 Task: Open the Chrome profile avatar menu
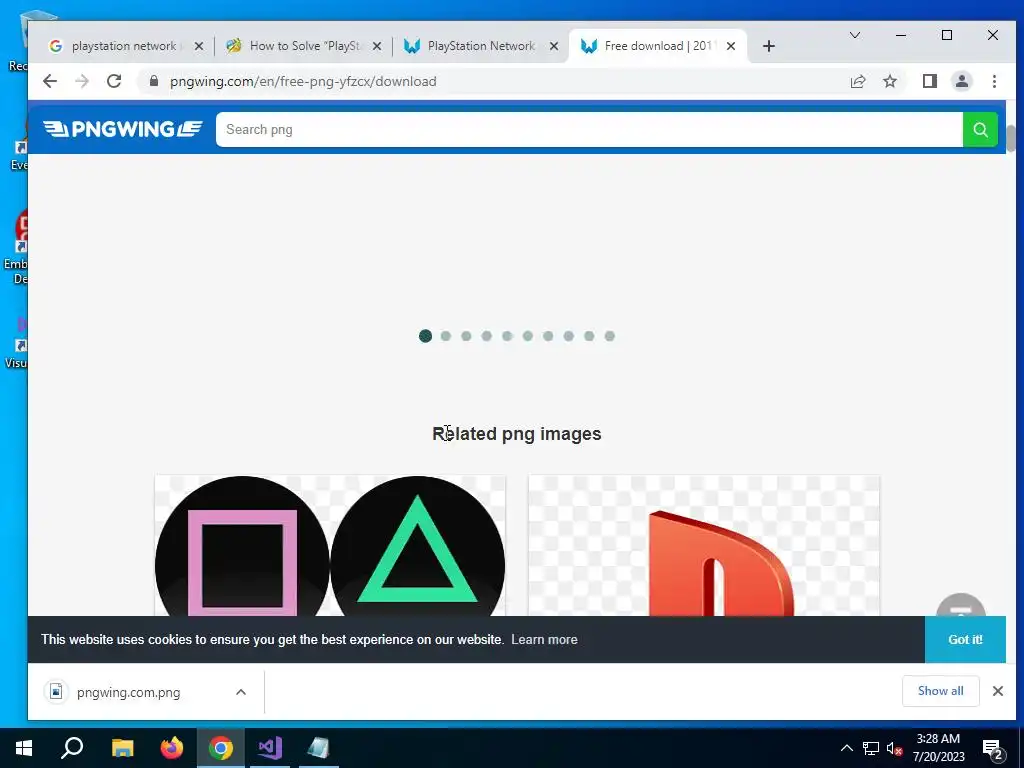(961, 81)
